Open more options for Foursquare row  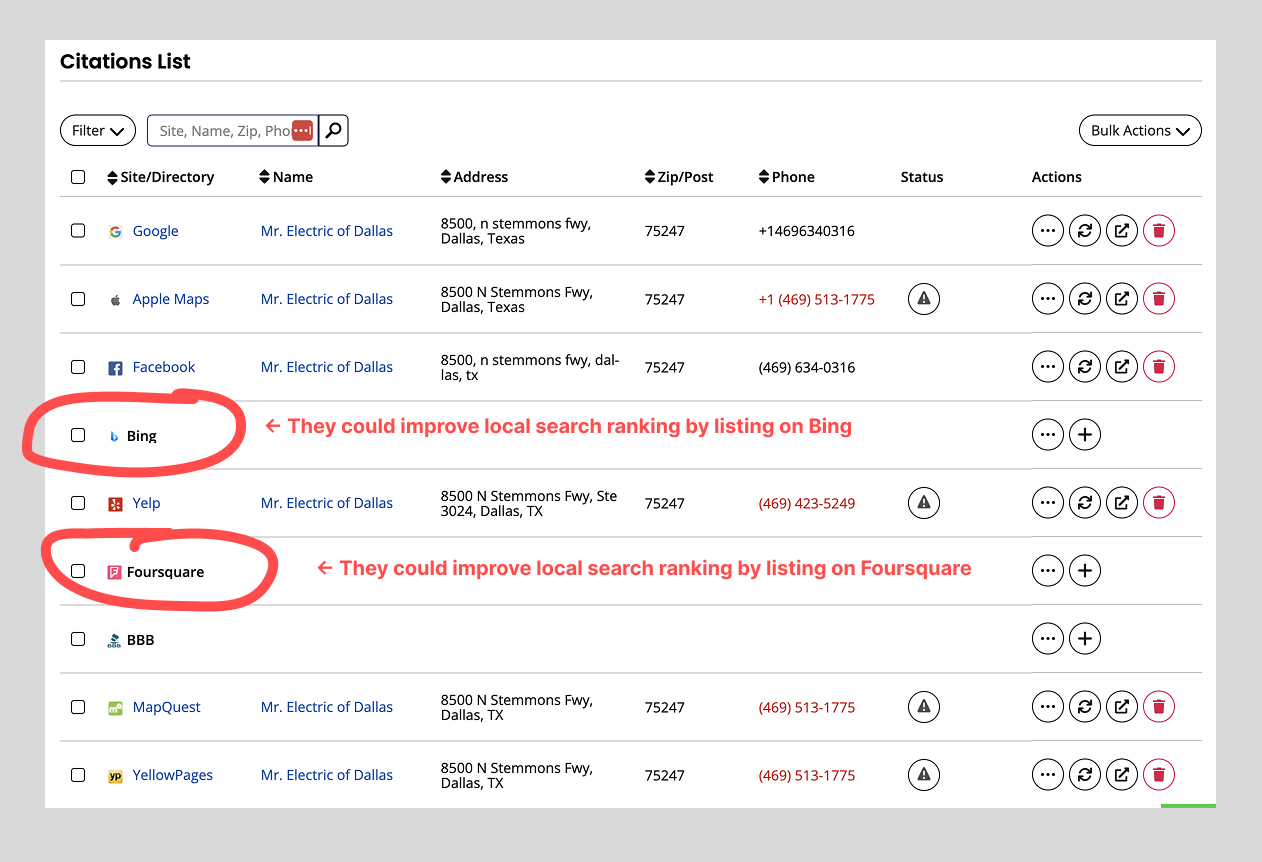[x=1048, y=571]
